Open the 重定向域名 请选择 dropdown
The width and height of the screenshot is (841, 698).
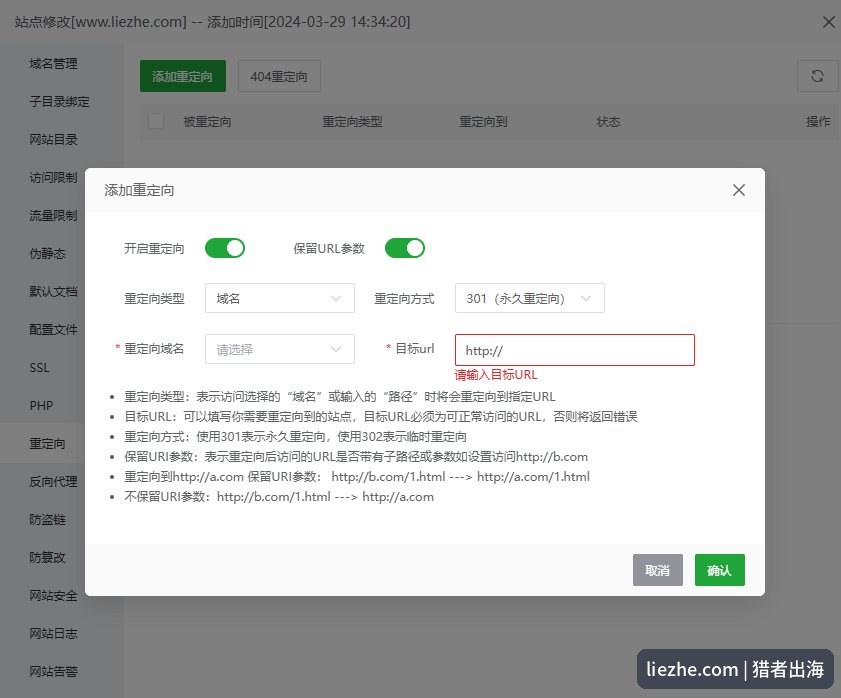click(279, 349)
